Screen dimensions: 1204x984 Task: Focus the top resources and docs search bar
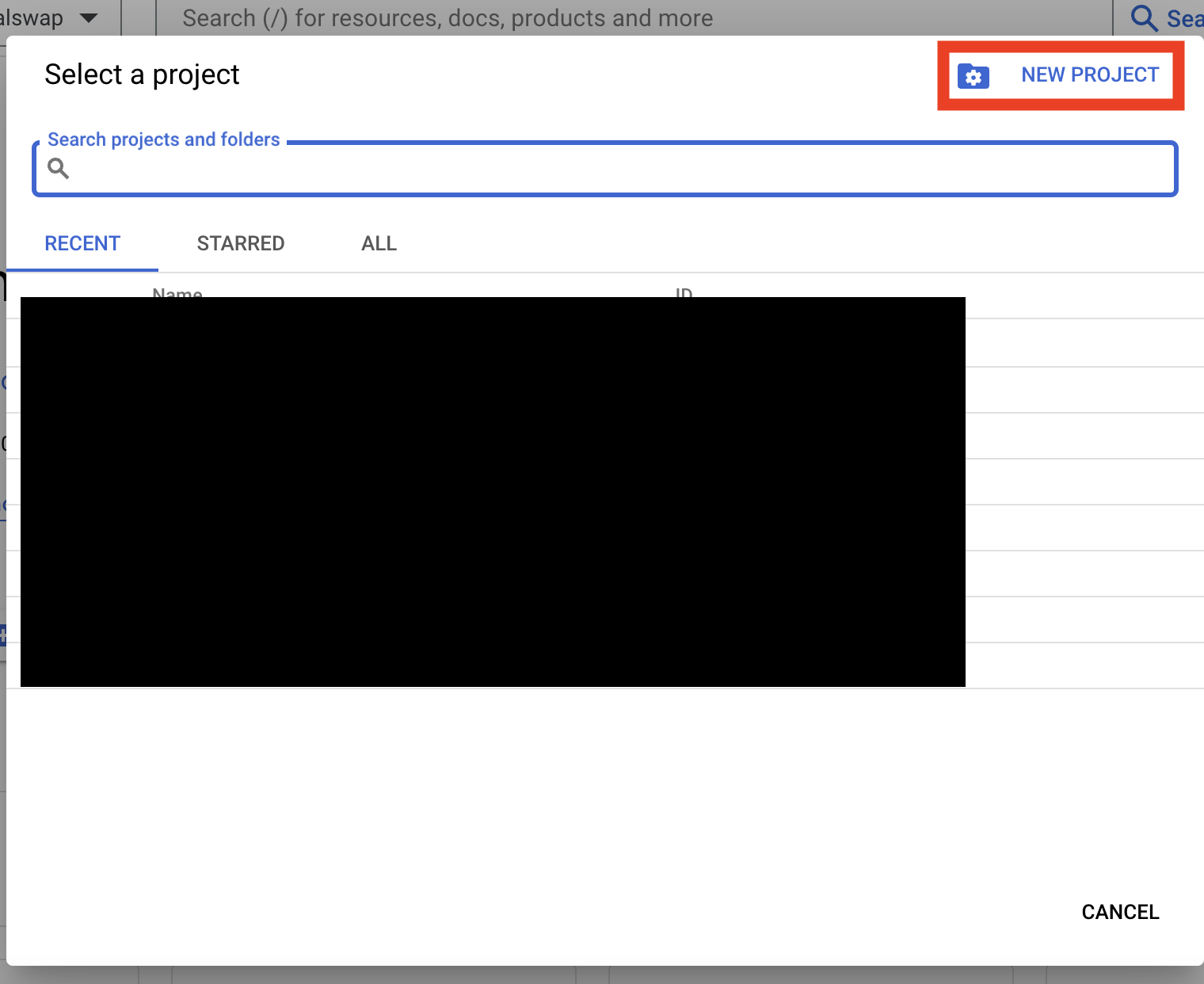554,17
